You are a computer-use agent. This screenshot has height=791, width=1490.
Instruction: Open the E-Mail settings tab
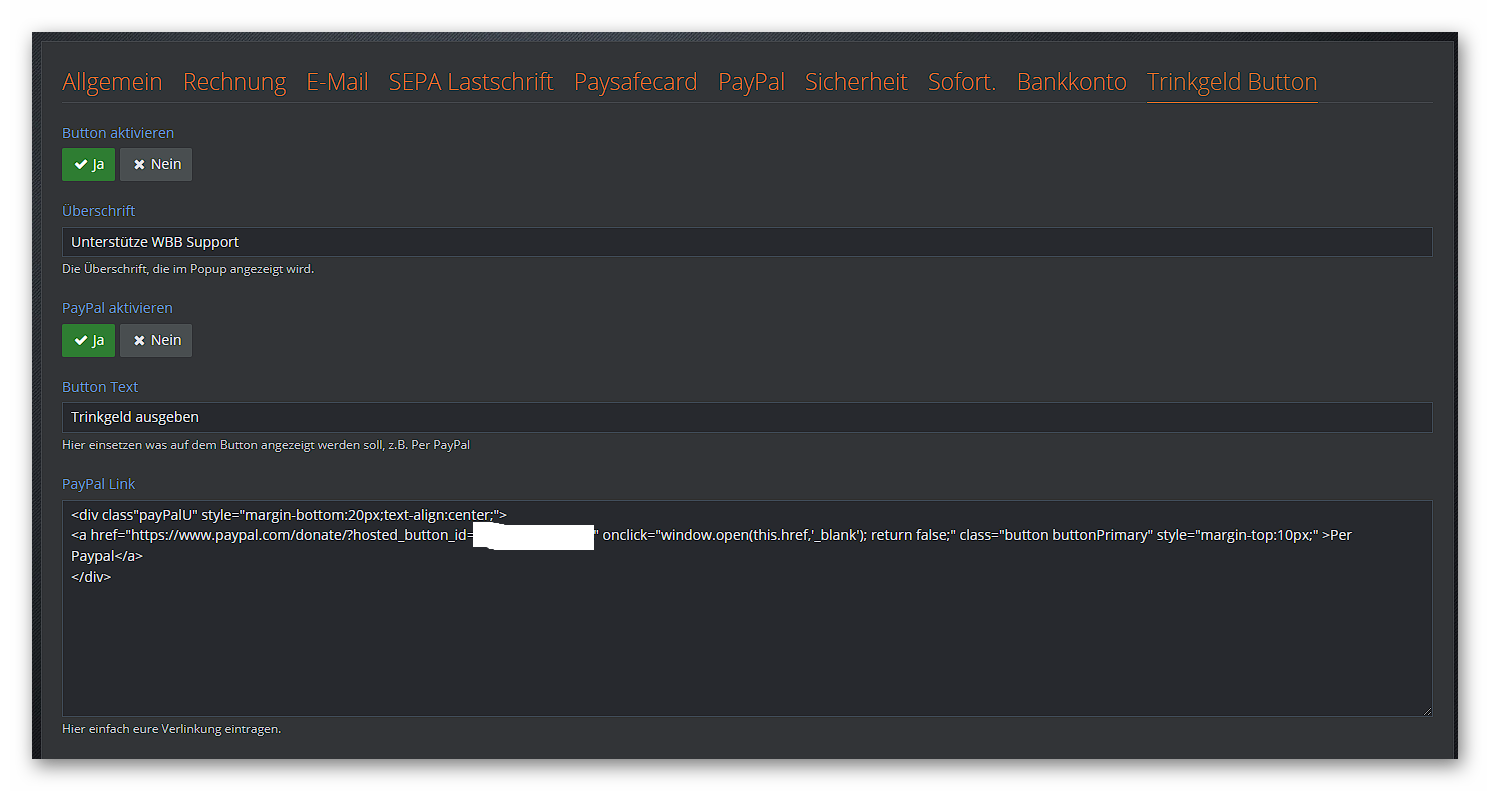pyautogui.click(x=337, y=82)
